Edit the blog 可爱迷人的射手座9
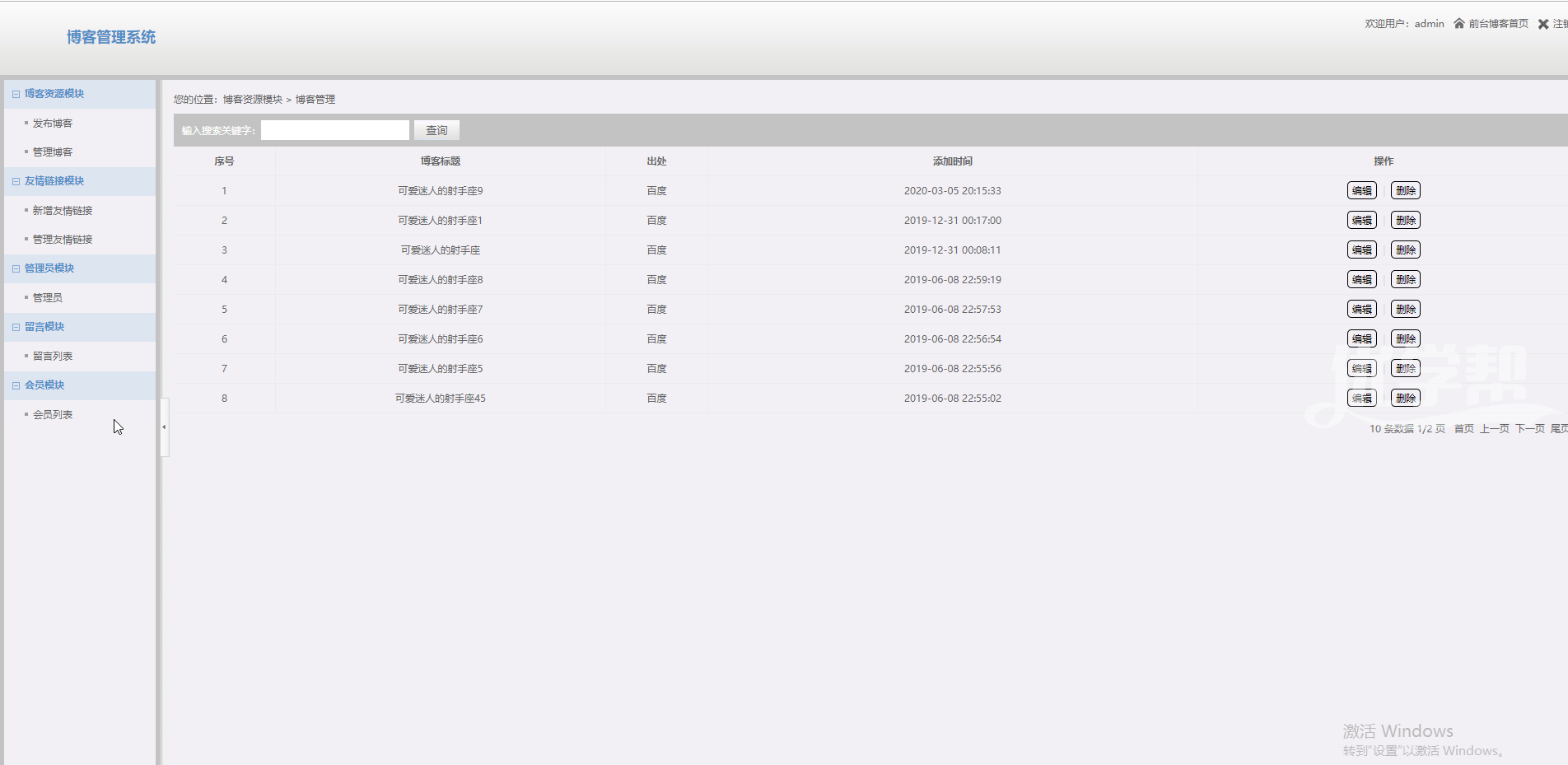Screen dimensions: 1568x765 click(x=1361, y=191)
